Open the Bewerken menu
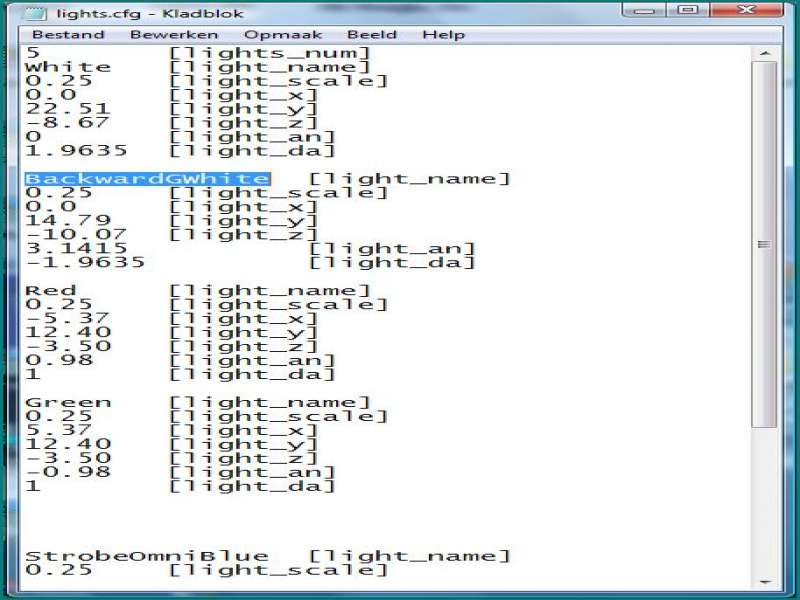 (174, 35)
